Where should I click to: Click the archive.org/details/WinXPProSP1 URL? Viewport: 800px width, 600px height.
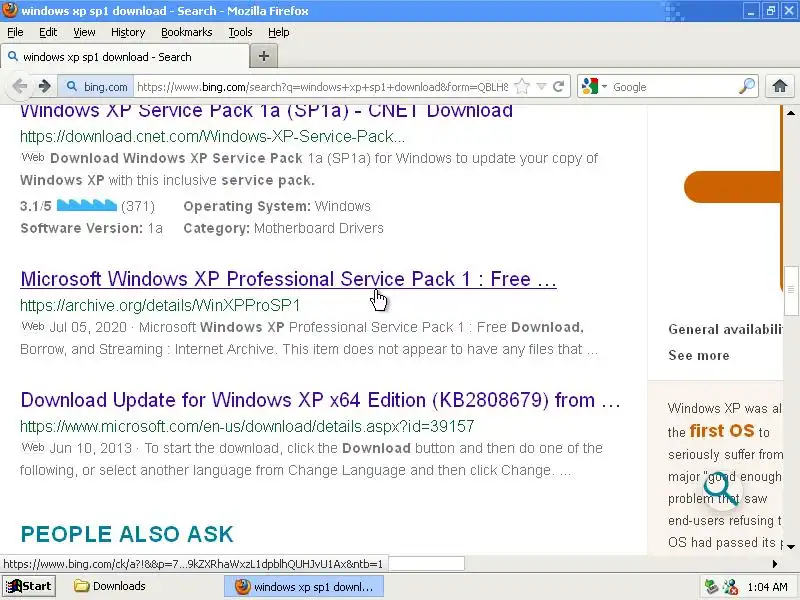coord(160,305)
